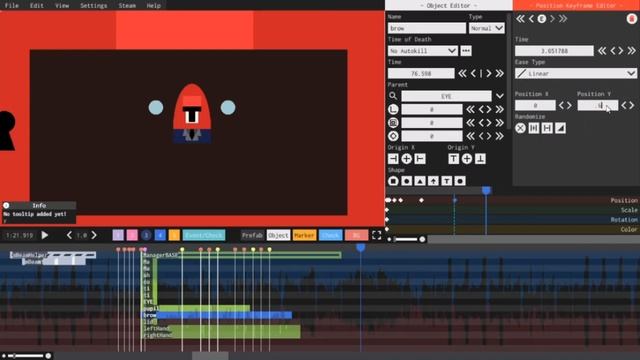Select the triangle shape
This screenshot has height=360, width=640.
[420, 181]
